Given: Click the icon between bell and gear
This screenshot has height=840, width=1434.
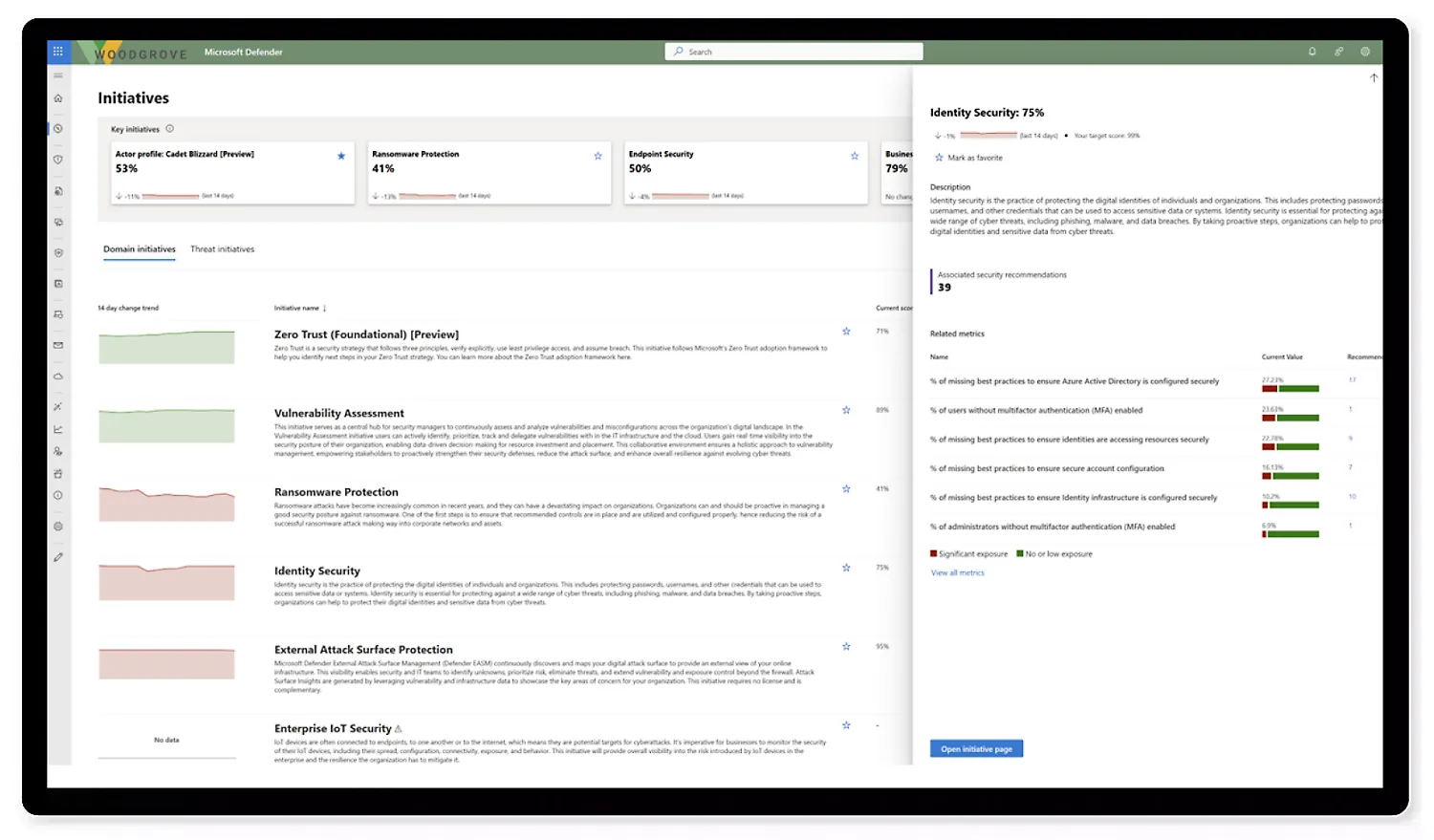Looking at the screenshot, I should point(1339,52).
